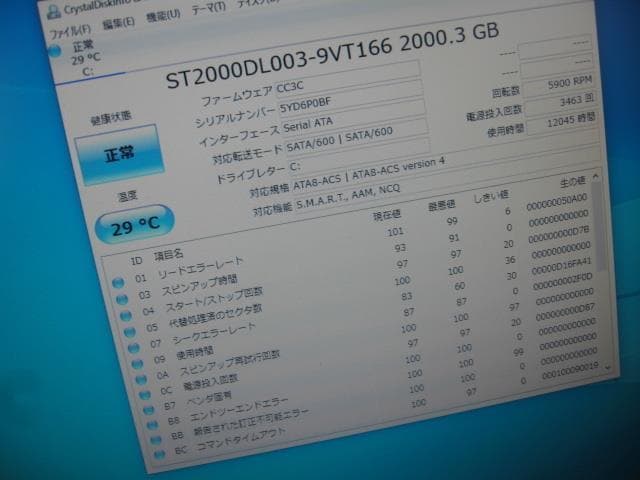Click the rotation rate field 5900 RPM

[x=558, y=84]
